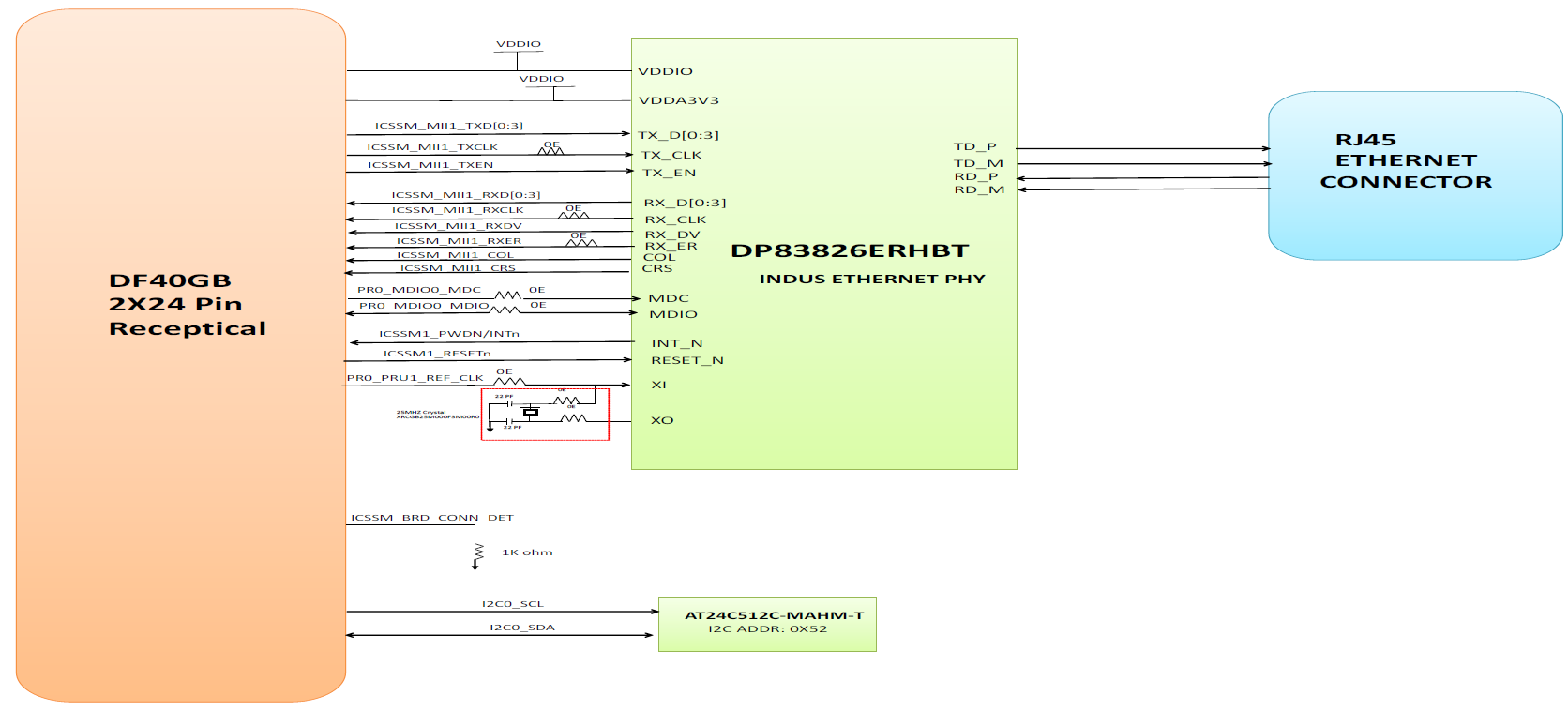Viewport: 1568px width, 711px height.
Task: Click the MDC pin label
Action: click(x=669, y=298)
